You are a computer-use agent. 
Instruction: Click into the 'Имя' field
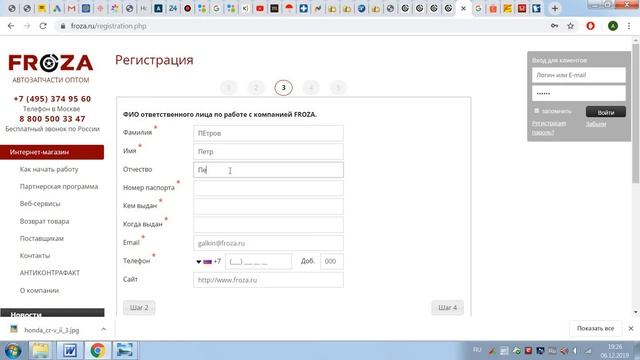point(268,151)
